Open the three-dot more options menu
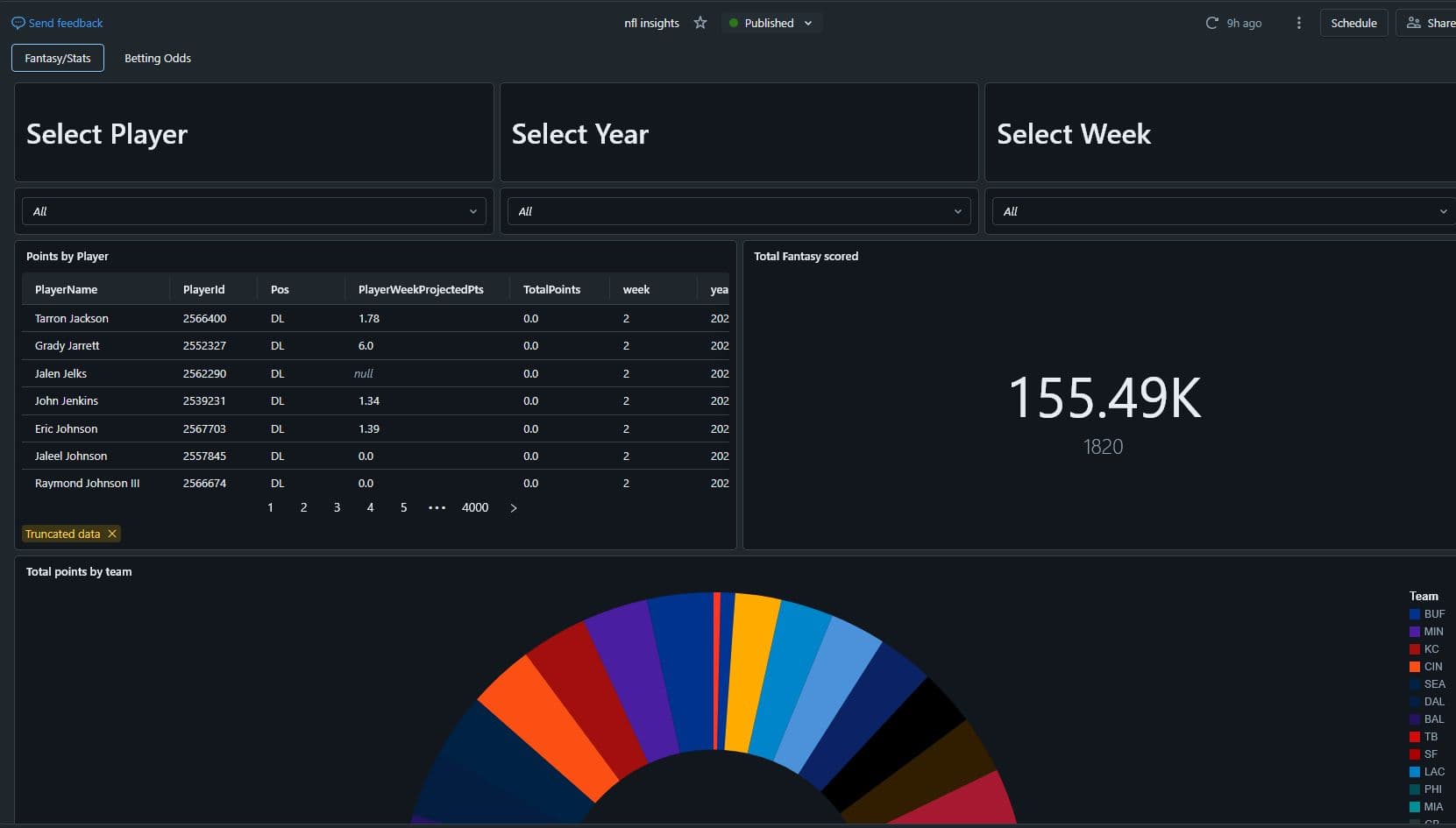The width and height of the screenshot is (1456, 828). (1299, 23)
